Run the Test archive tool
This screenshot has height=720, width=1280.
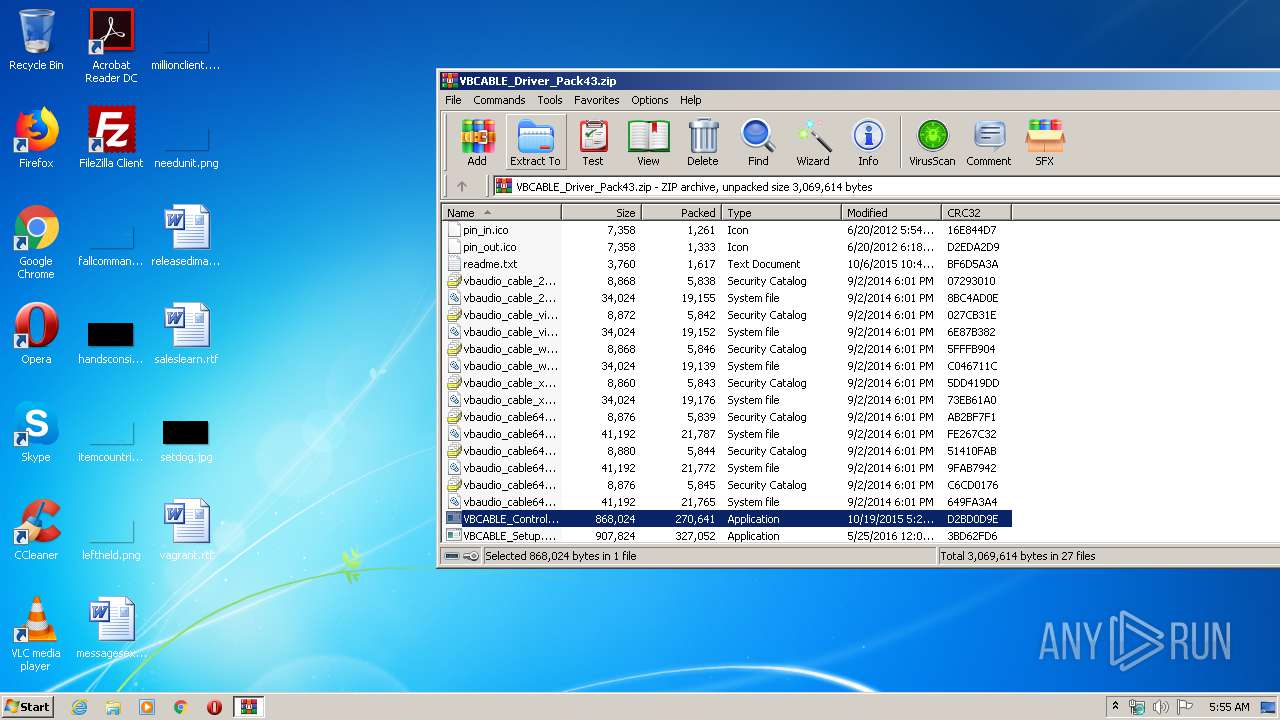[x=593, y=142]
